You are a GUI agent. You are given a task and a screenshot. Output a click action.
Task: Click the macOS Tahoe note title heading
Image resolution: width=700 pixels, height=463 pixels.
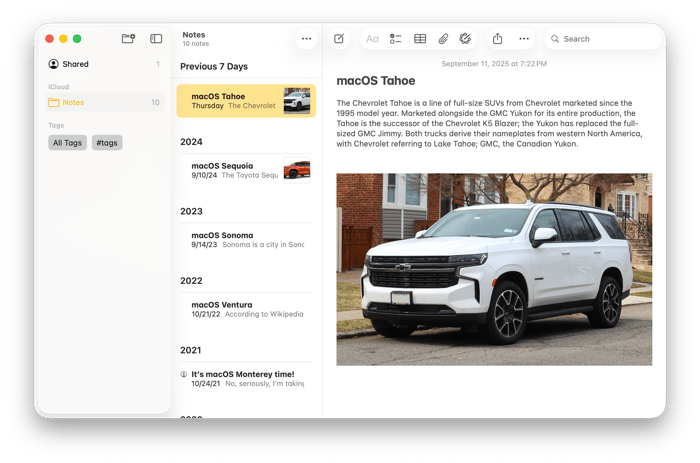coord(376,81)
